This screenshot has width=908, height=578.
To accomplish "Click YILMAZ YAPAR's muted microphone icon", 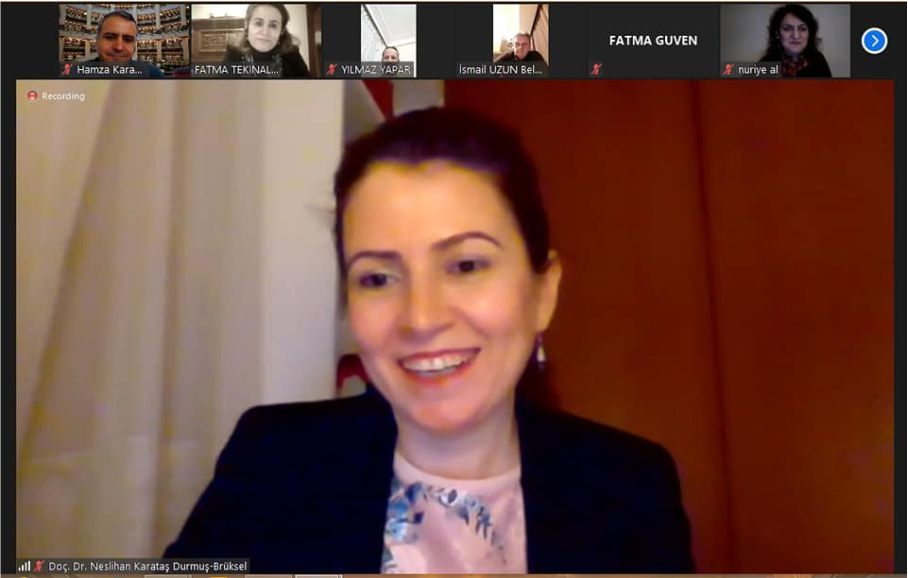I will tap(331, 69).
